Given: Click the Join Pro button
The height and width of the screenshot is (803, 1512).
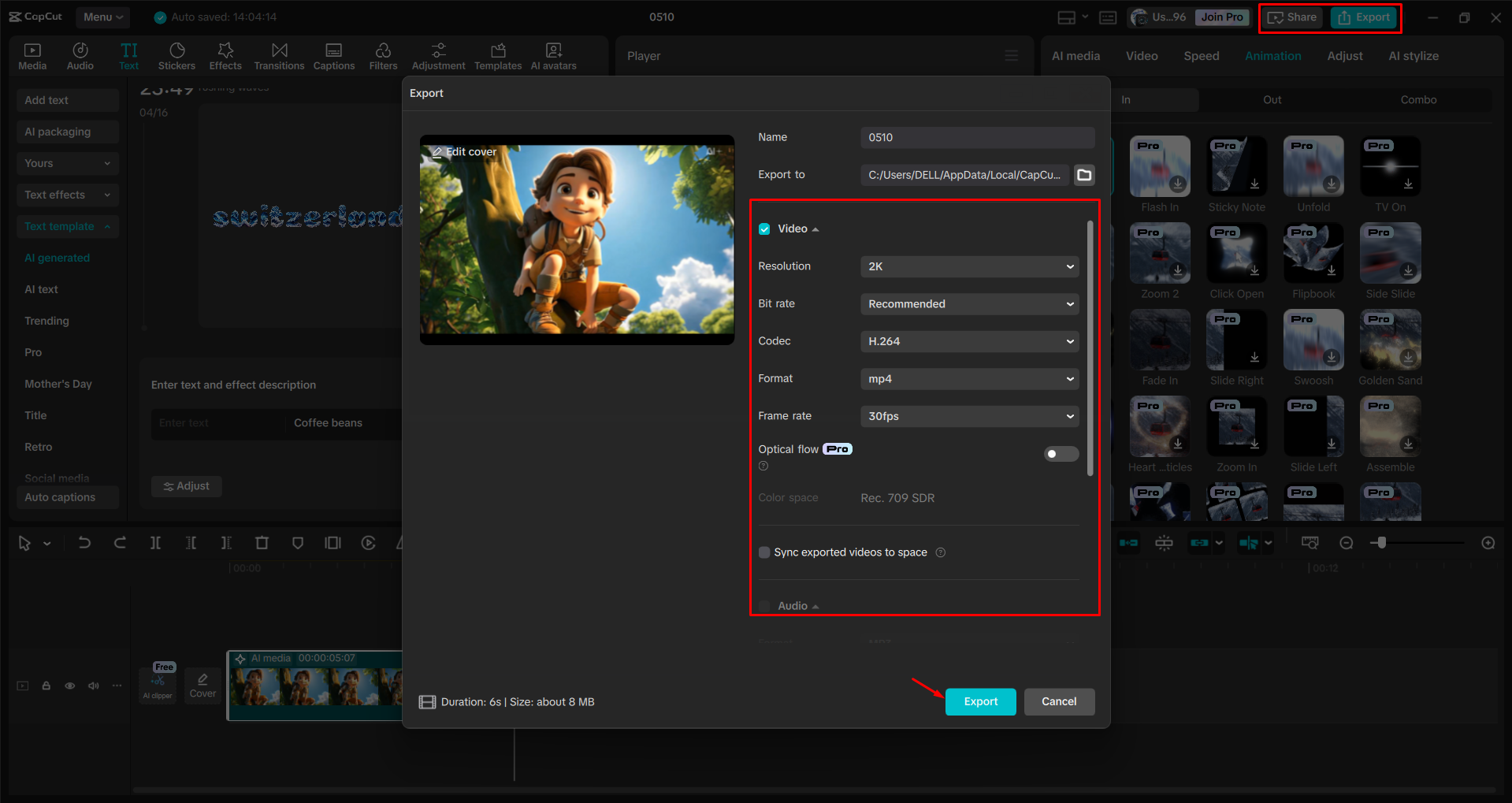Looking at the screenshot, I should [1221, 17].
